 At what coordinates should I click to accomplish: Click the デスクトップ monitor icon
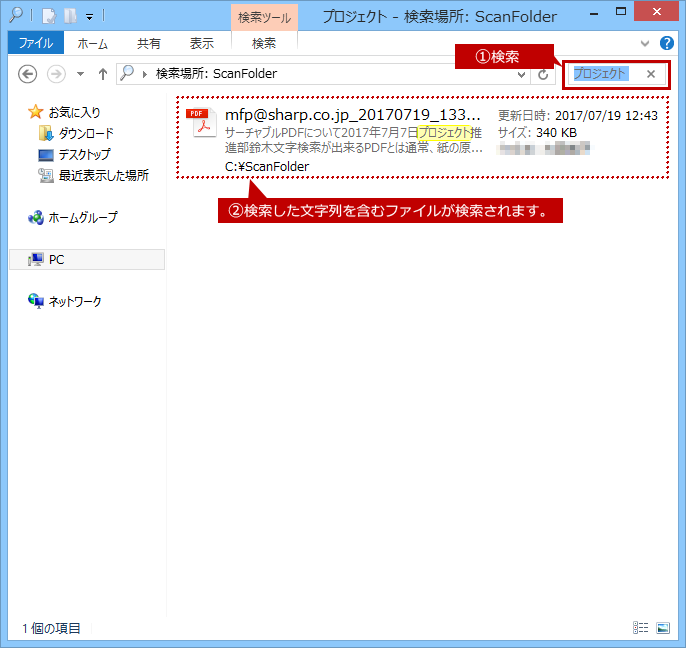pos(46,155)
